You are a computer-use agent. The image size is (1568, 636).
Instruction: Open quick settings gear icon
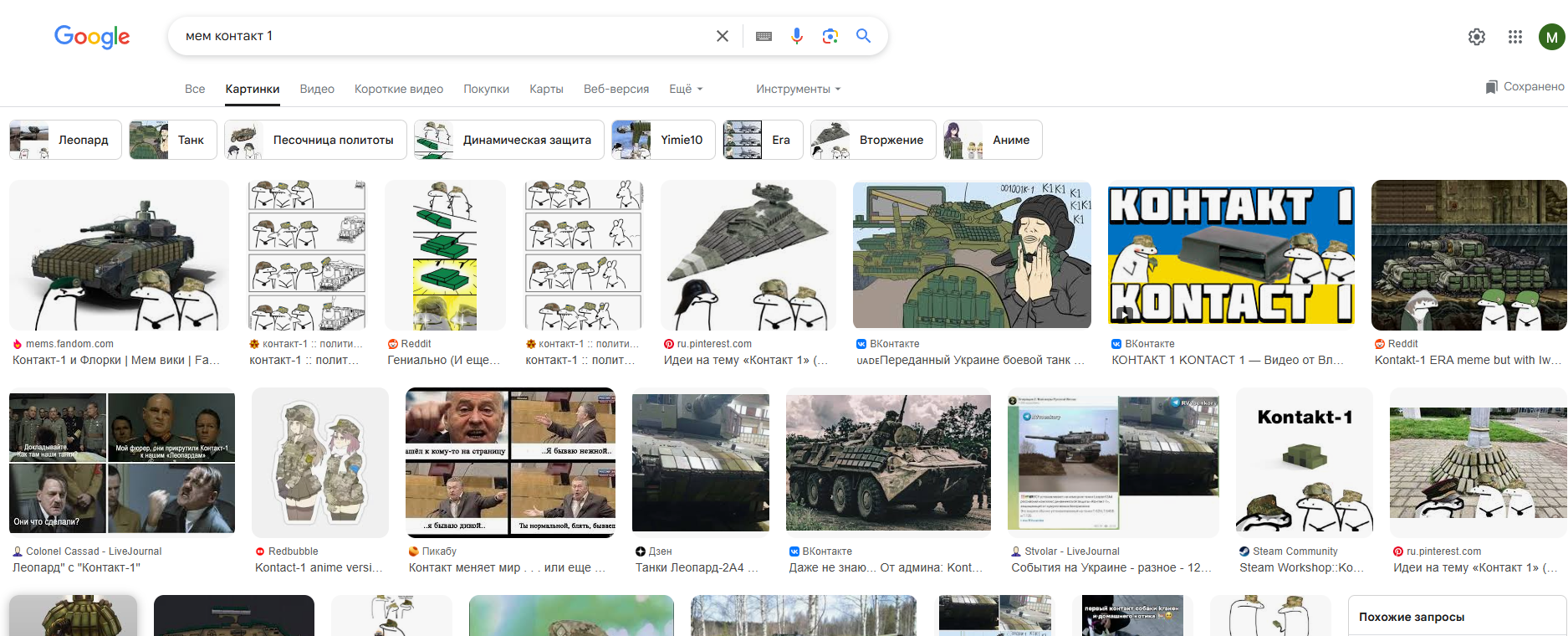1477,37
